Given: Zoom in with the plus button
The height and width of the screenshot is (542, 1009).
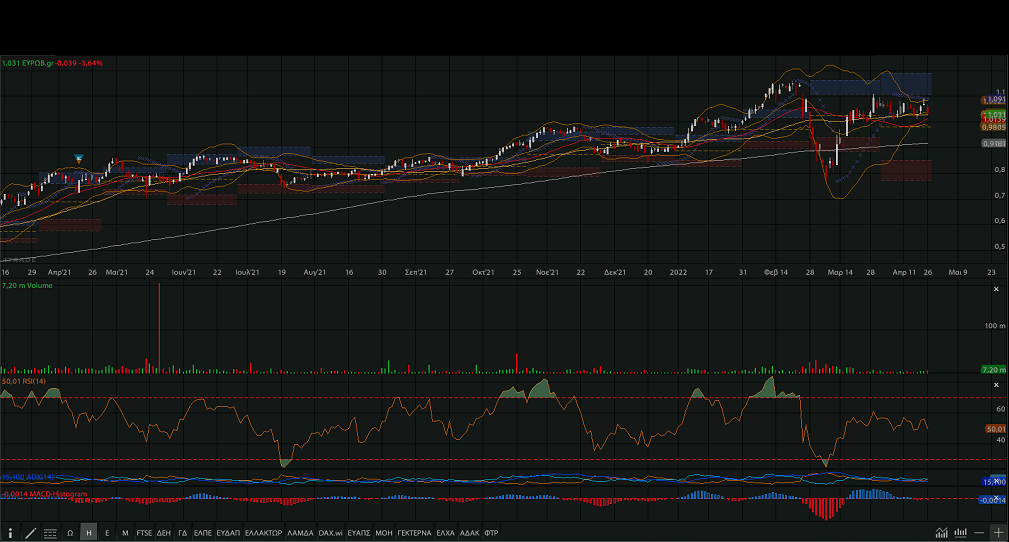Looking at the screenshot, I should click(x=997, y=532).
